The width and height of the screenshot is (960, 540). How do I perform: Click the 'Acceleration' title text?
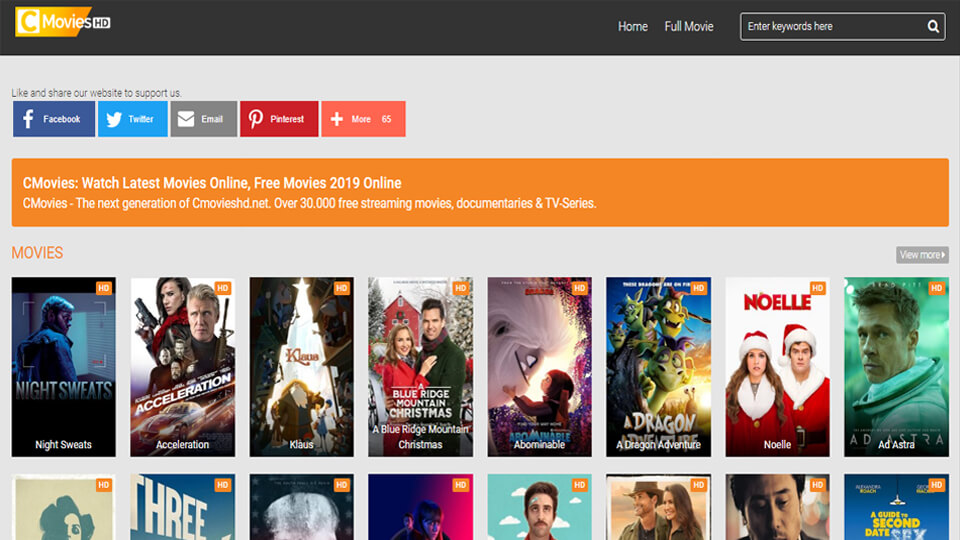(182, 444)
